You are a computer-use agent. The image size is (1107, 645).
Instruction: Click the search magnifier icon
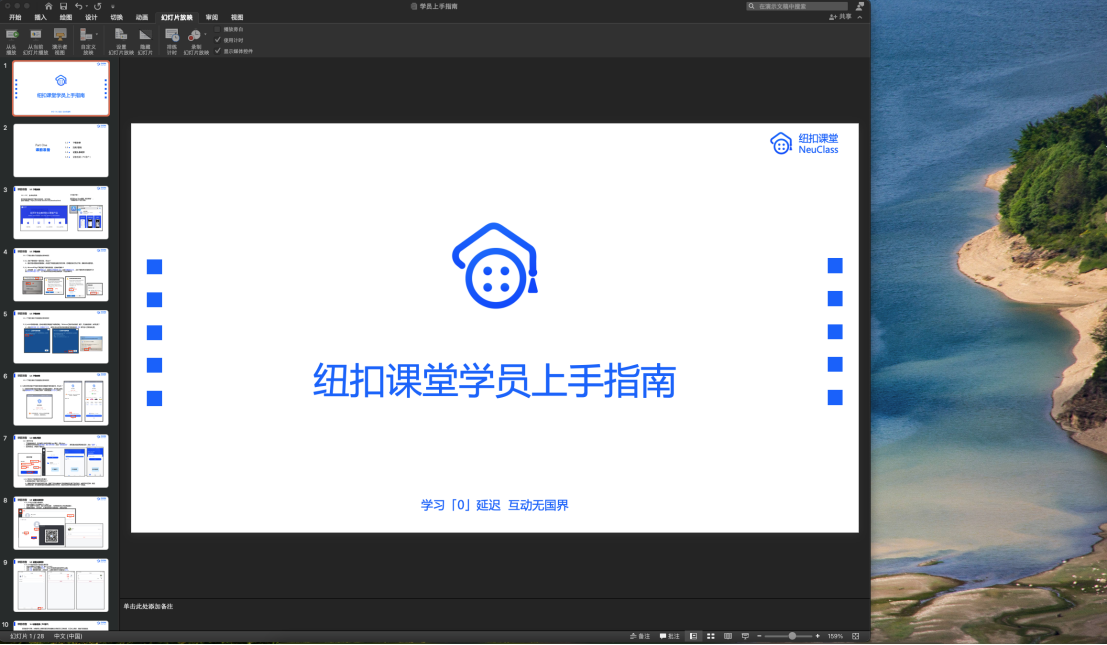coord(751,6)
